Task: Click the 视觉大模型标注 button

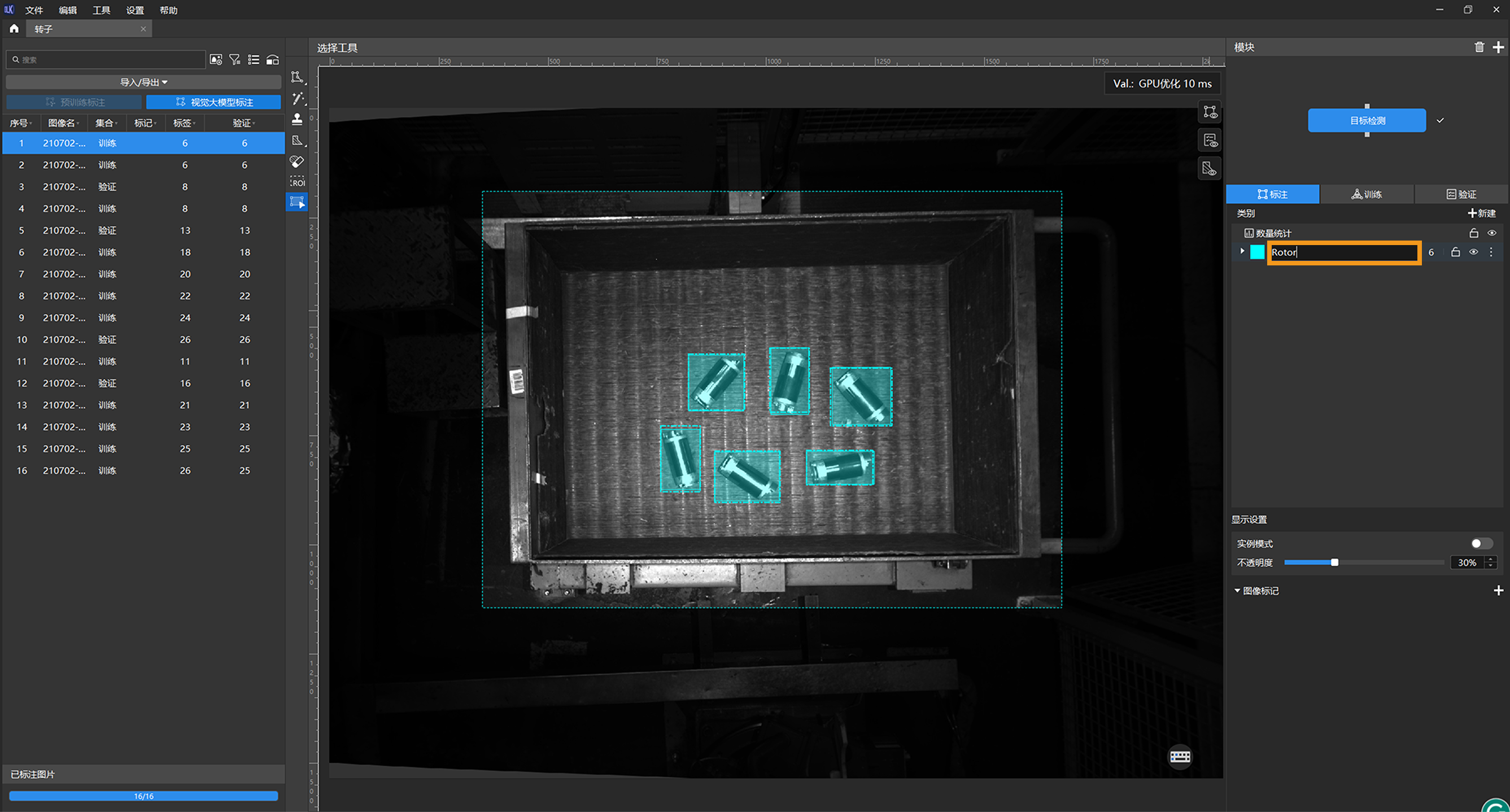Action: pyautogui.click(x=214, y=102)
